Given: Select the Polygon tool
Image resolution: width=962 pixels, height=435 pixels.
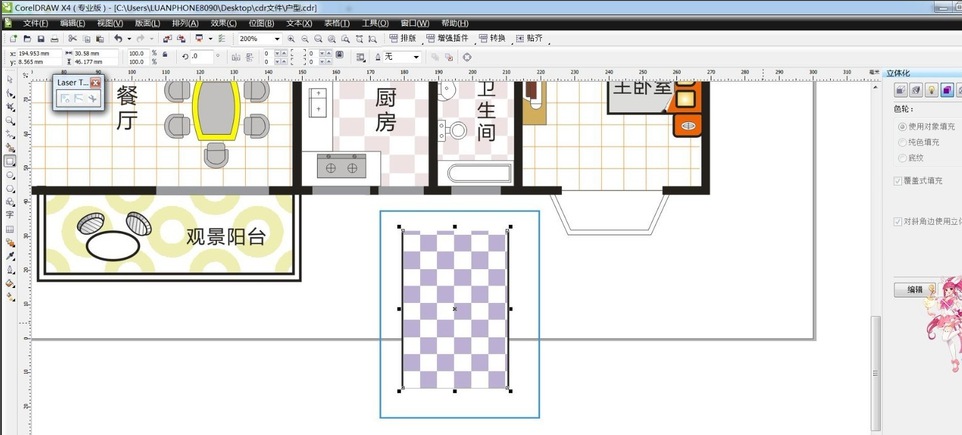Looking at the screenshot, I should point(10,188).
